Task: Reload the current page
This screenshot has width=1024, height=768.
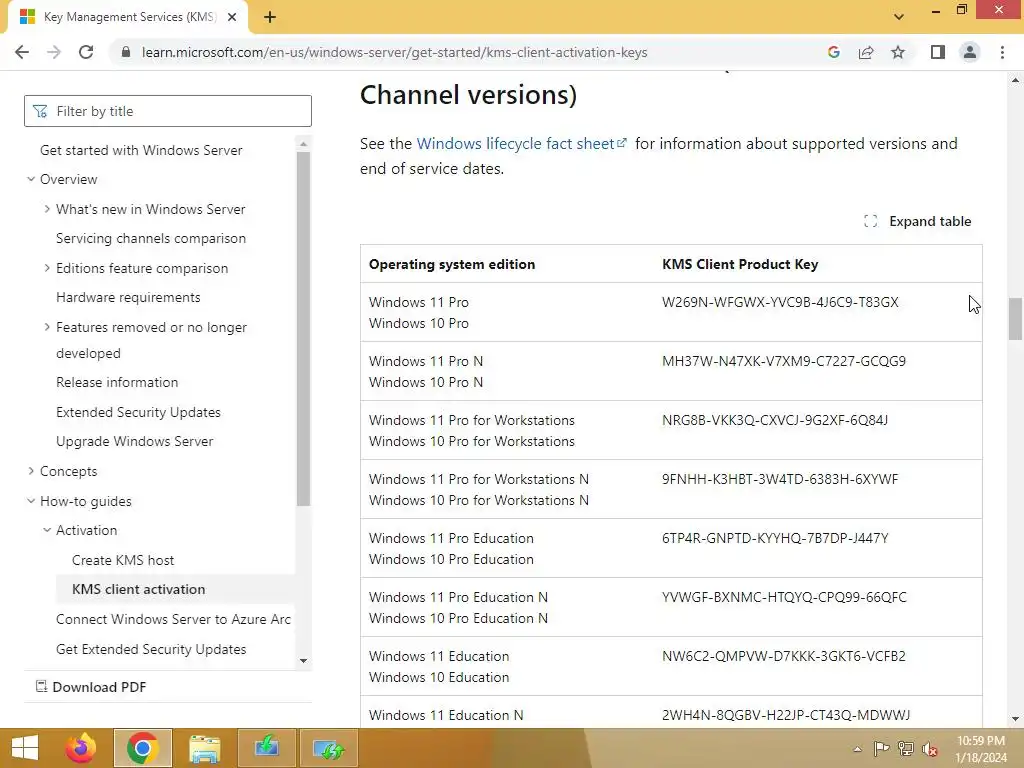Action: point(86,52)
